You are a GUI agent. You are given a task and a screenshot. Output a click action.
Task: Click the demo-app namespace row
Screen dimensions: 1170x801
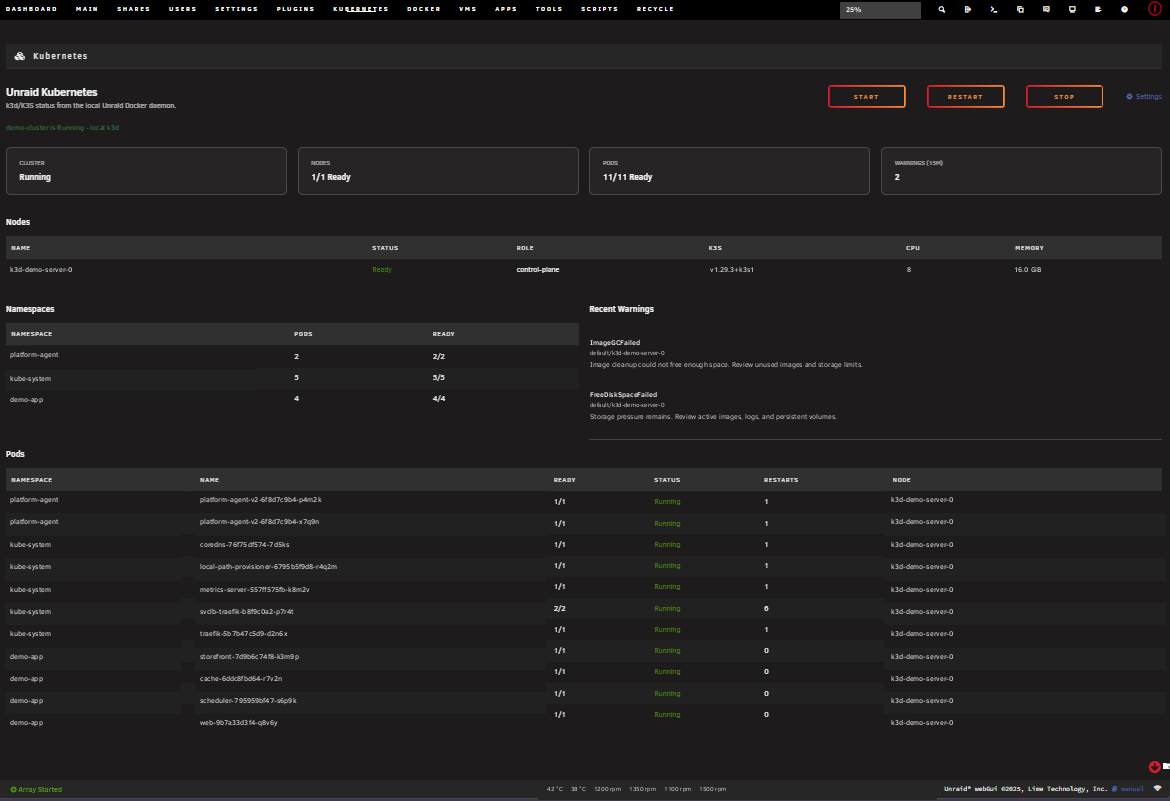coord(292,399)
